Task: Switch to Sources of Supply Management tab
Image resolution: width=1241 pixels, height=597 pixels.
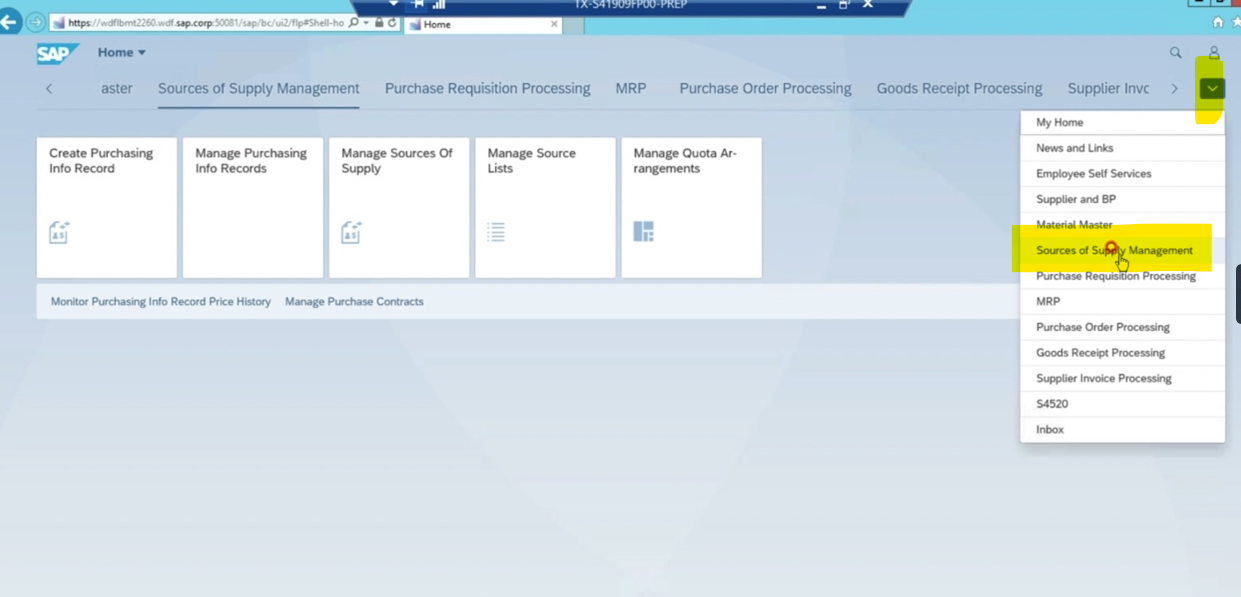Action: click(x=258, y=89)
